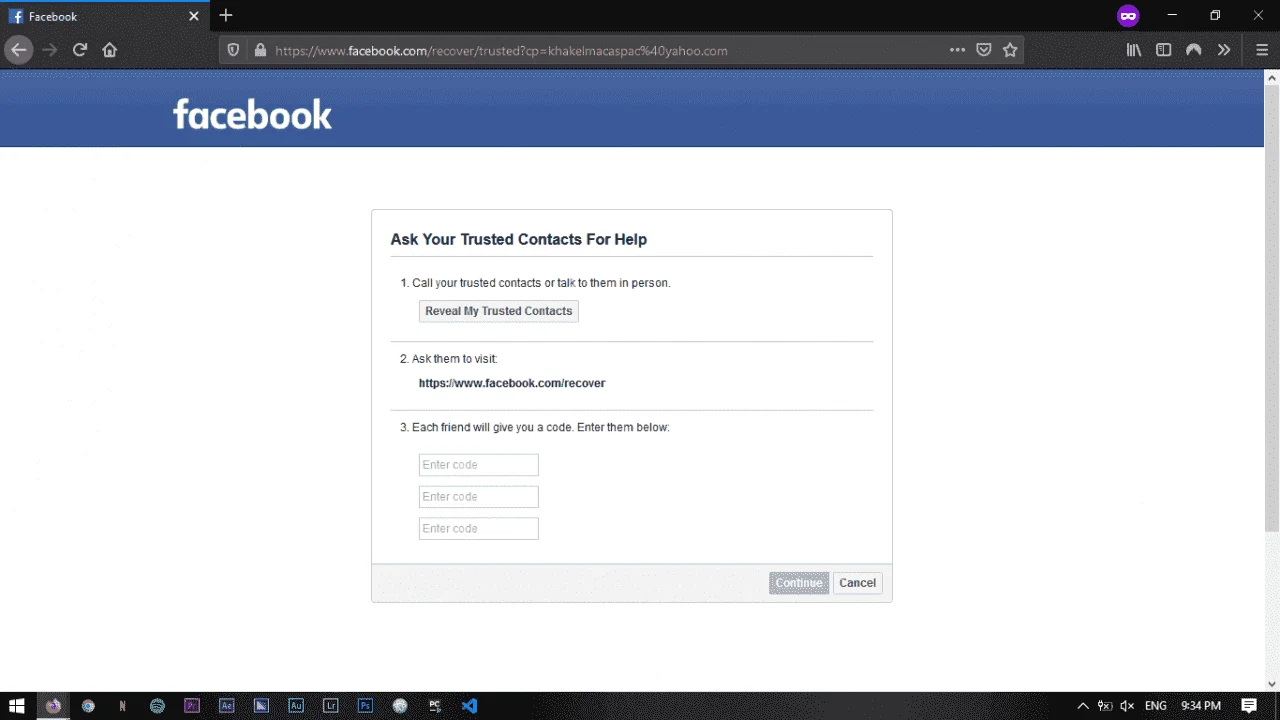Viewport: 1280px width, 720px height.
Task: Open Visual Studio Code from taskbar
Action: click(470, 706)
